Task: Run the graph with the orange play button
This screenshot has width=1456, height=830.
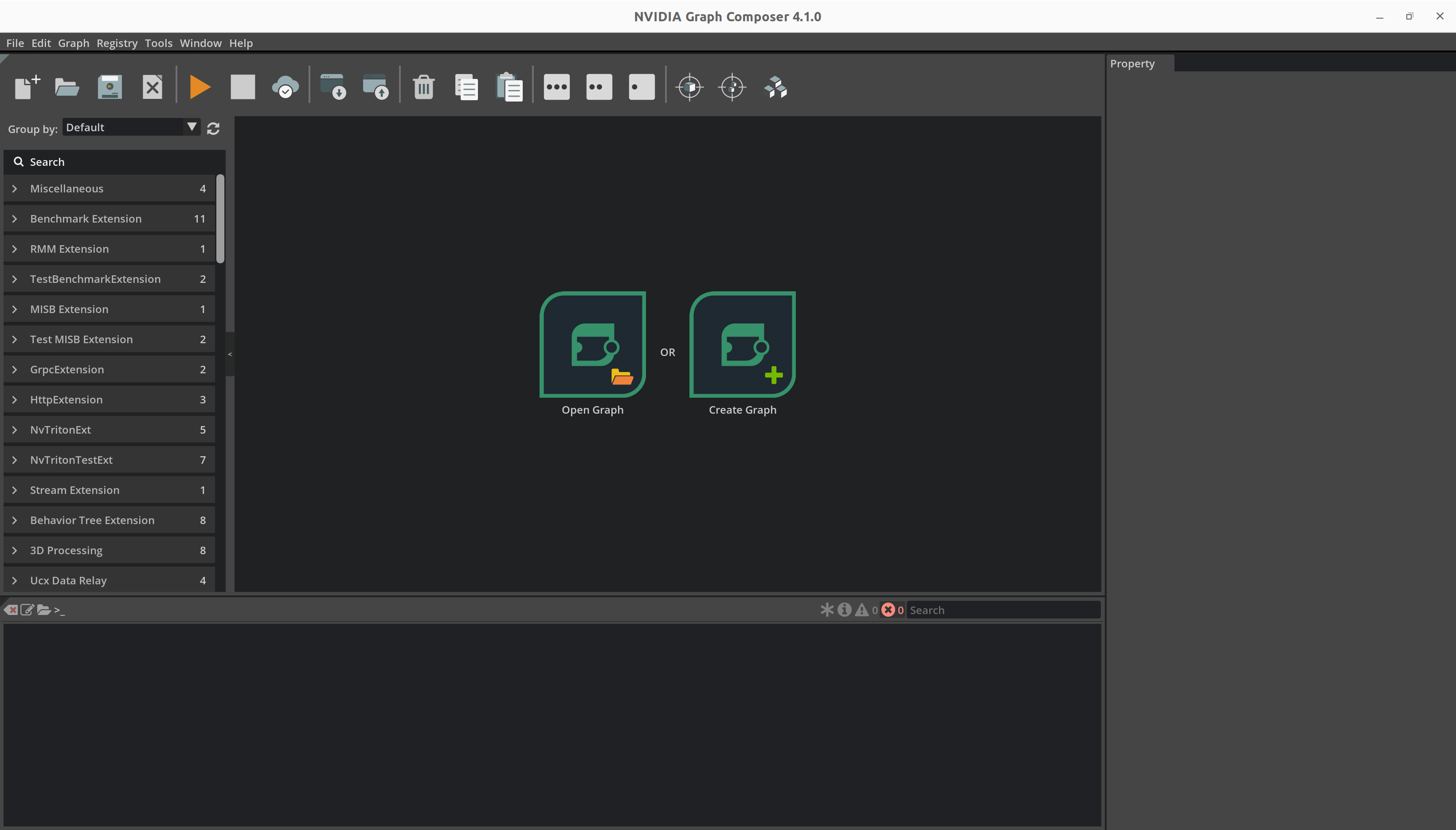Action: (200, 87)
